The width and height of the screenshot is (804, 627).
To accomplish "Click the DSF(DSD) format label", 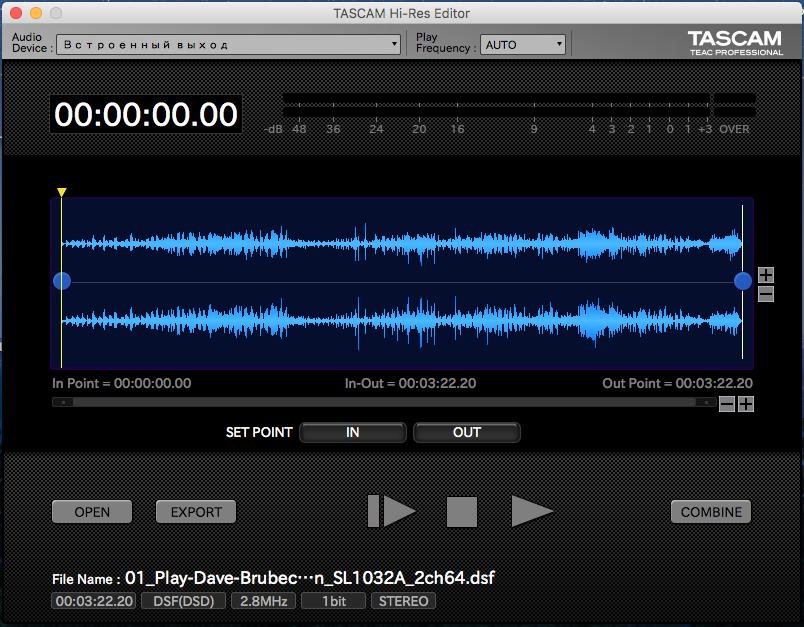I will [x=184, y=601].
